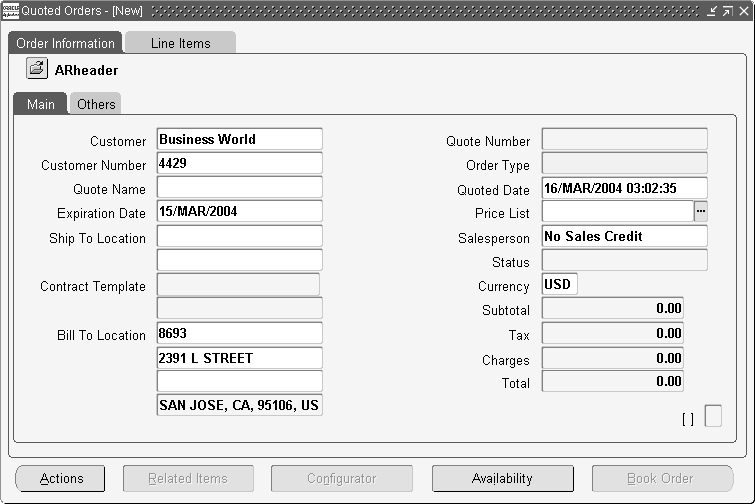The image size is (755, 504).
Task: Click the Salesperson field No Sales Credit
Action: (x=625, y=236)
